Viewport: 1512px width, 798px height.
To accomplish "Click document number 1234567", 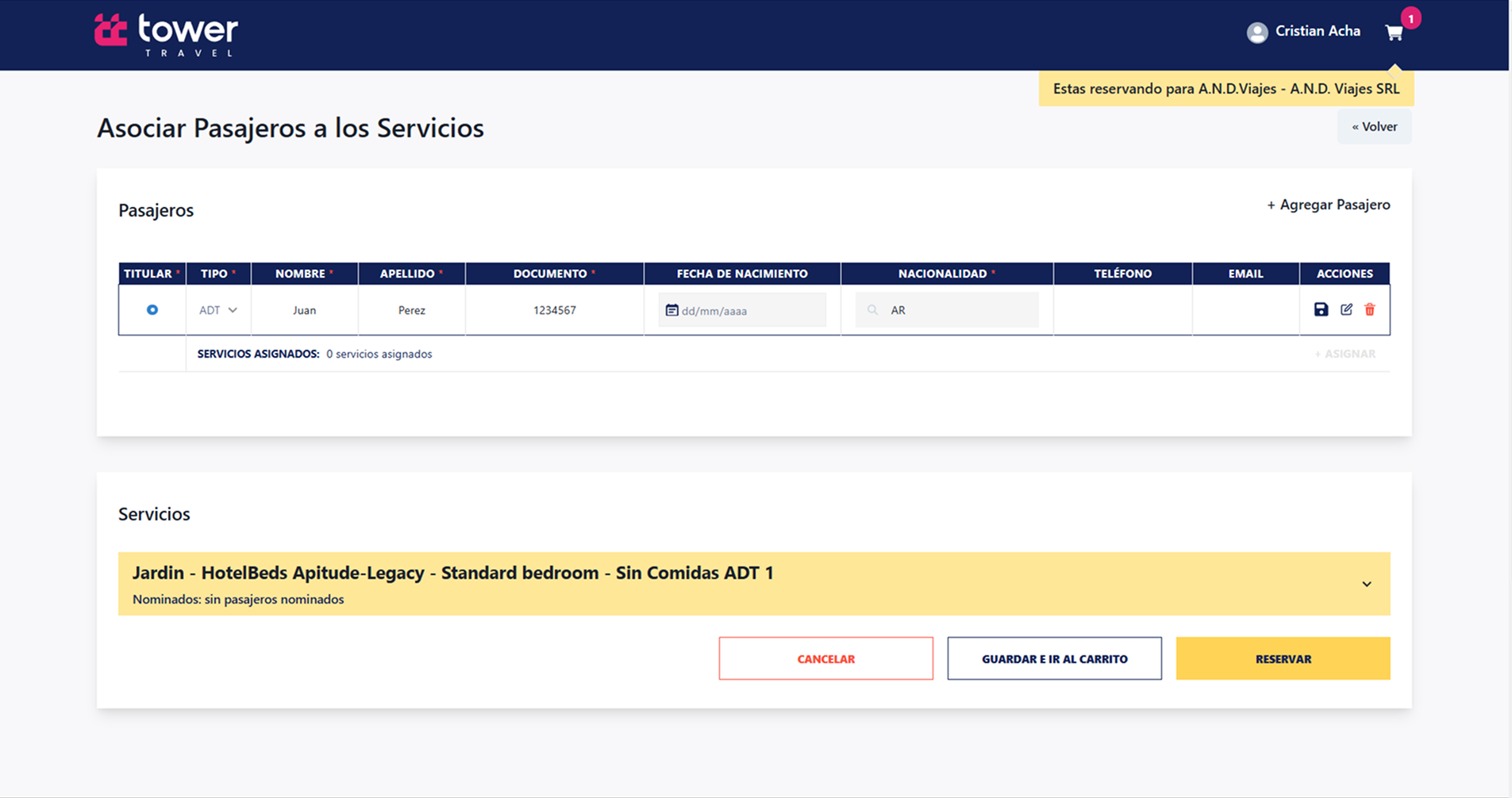I will tap(555, 310).
